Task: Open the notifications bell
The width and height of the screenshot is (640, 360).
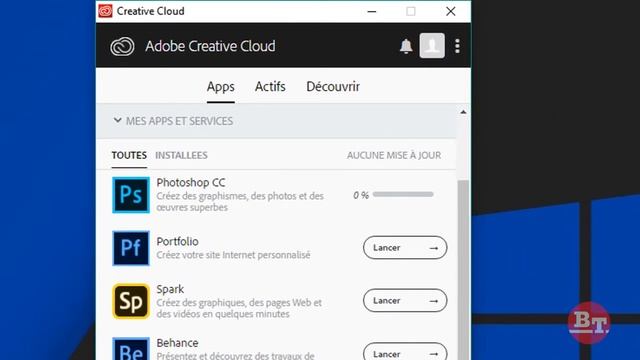Action: pyautogui.click(x=406, y=46)
